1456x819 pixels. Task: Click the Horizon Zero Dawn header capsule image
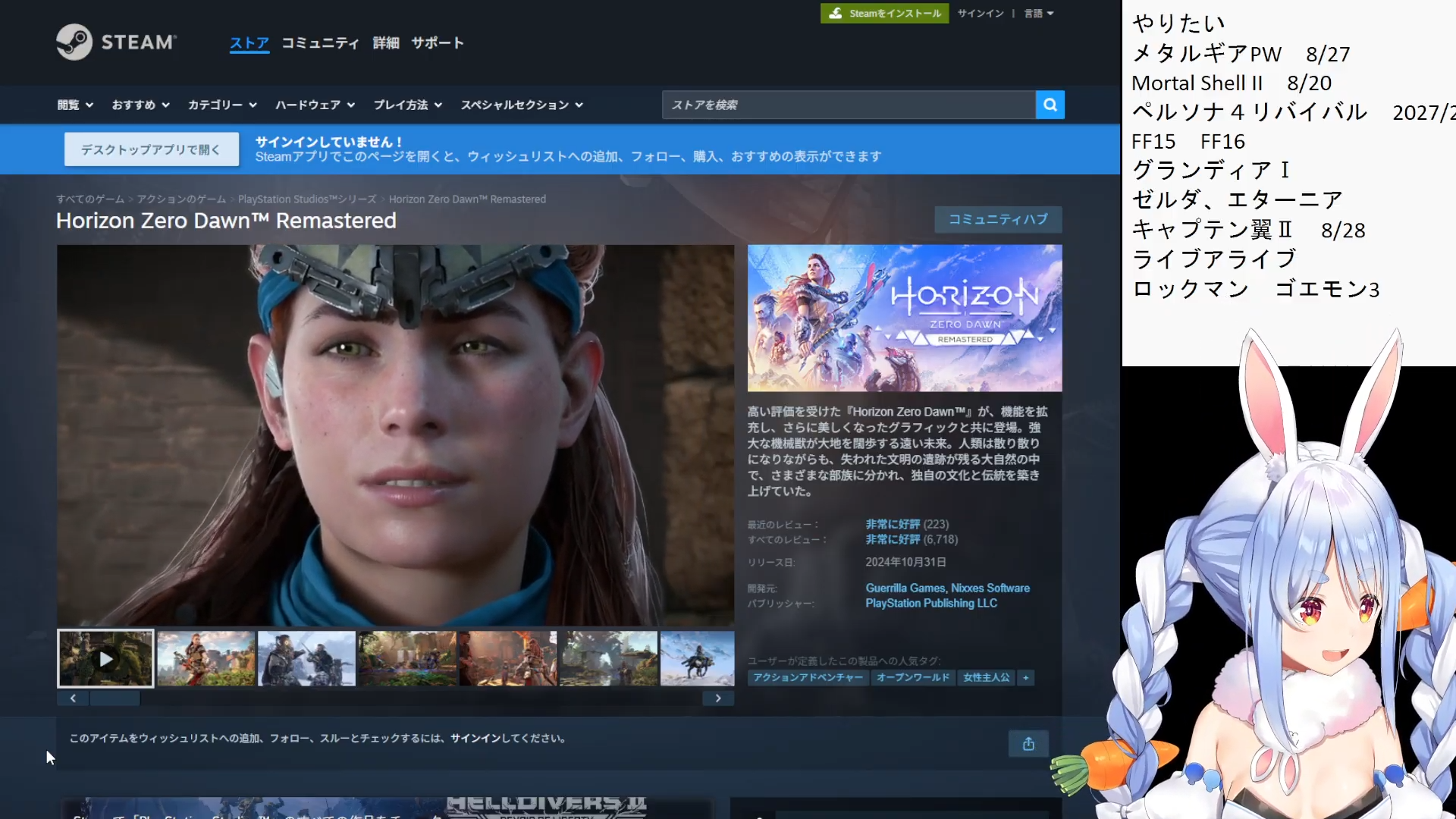905,318
